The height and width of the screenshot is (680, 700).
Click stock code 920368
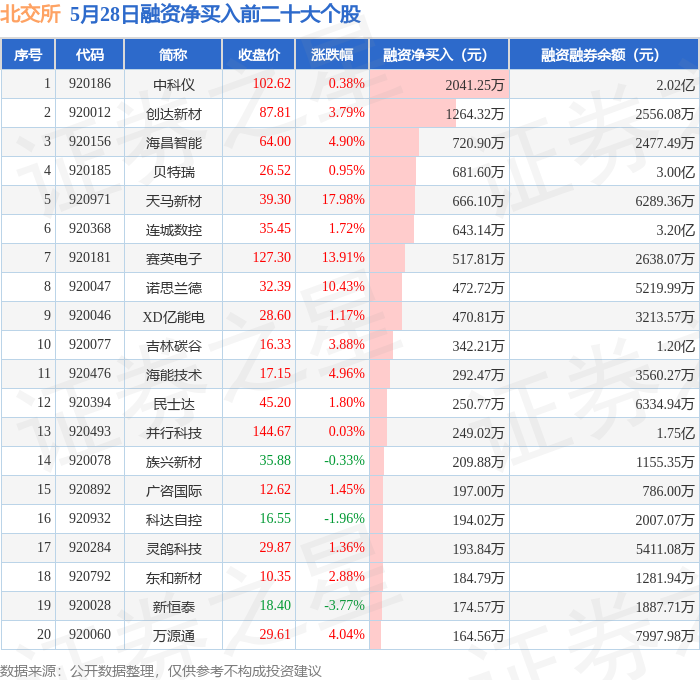click(90, 229)
